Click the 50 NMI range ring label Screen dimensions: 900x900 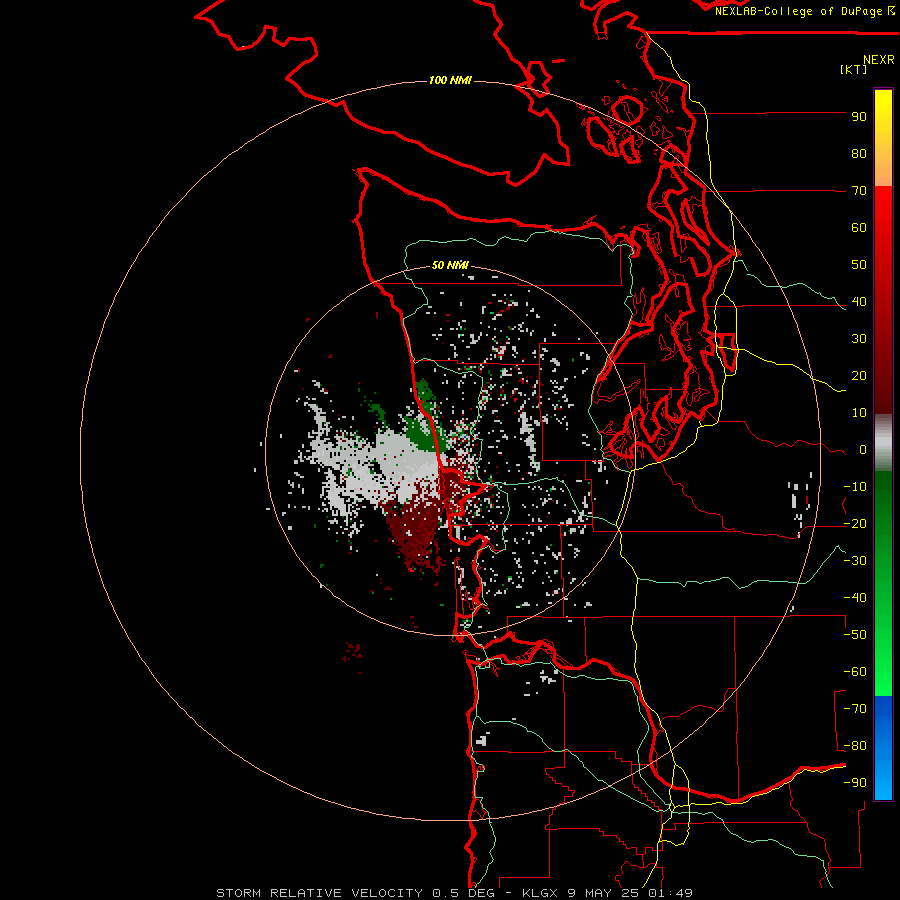(x=450, y=265)
